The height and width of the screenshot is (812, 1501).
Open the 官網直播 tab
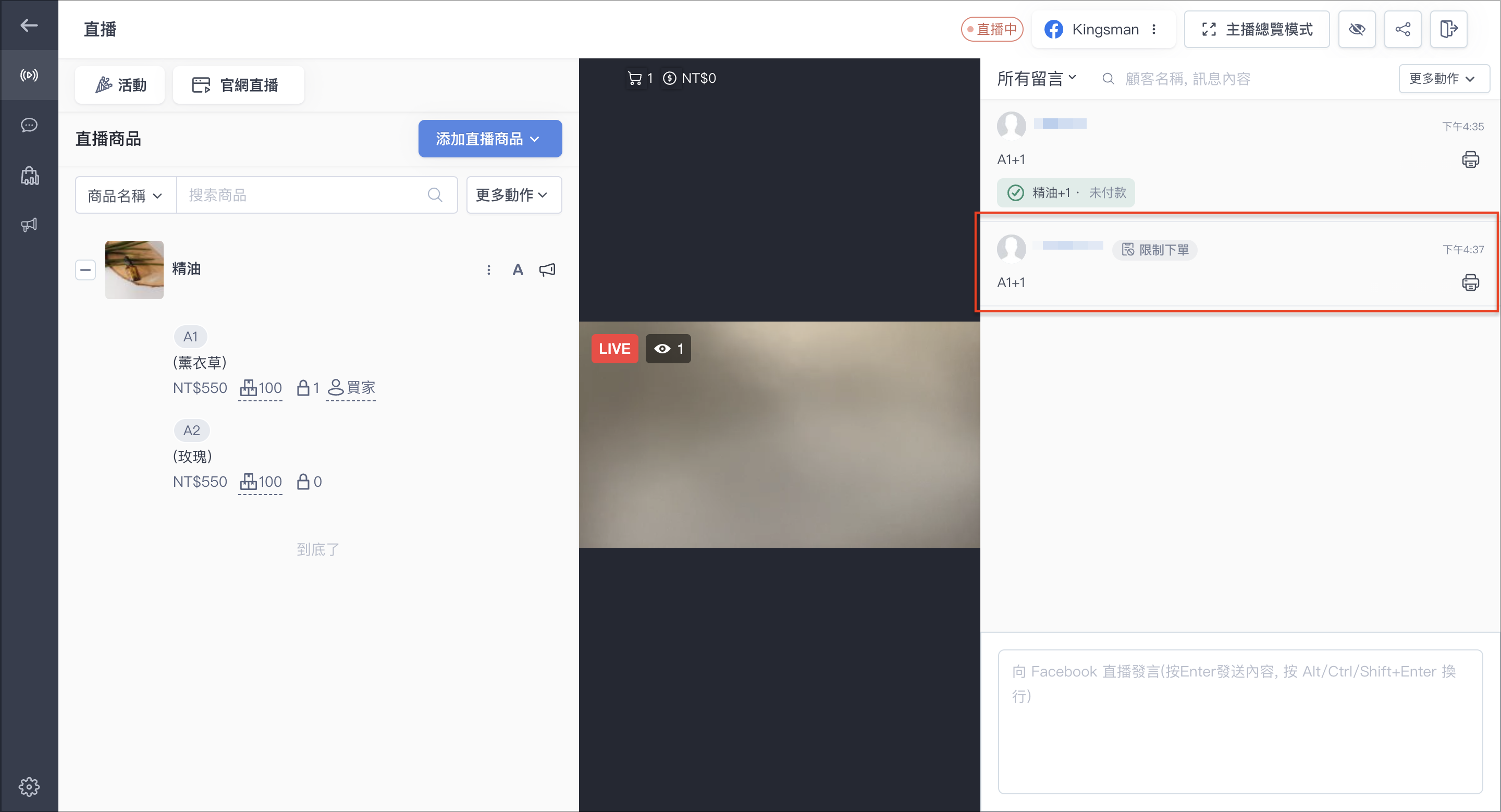[238, 85]
